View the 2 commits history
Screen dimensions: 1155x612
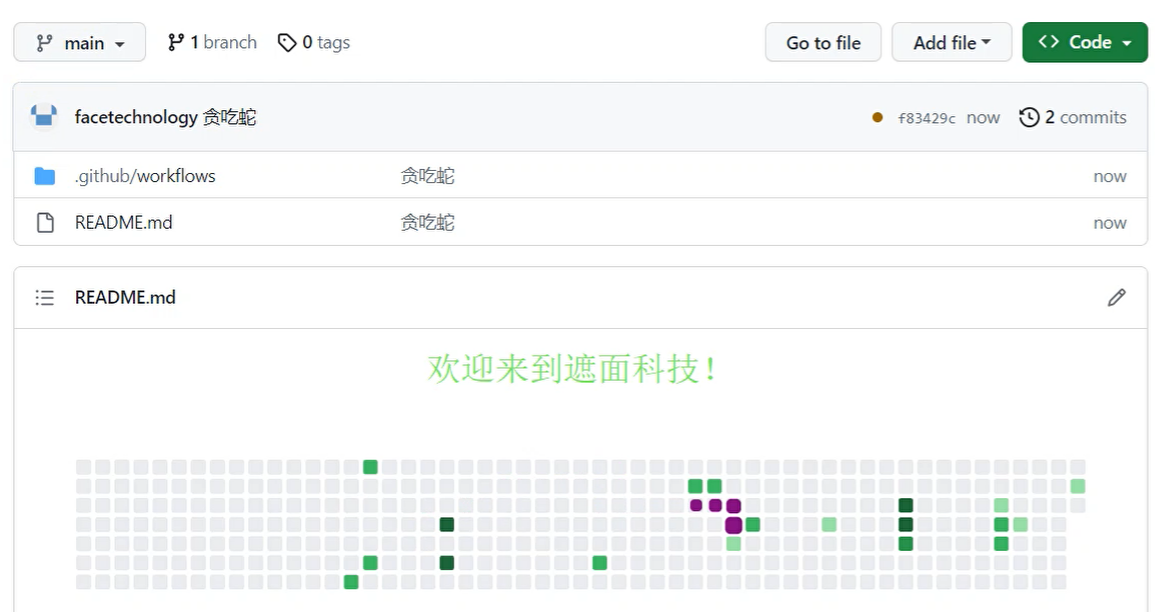(1083, 117)
